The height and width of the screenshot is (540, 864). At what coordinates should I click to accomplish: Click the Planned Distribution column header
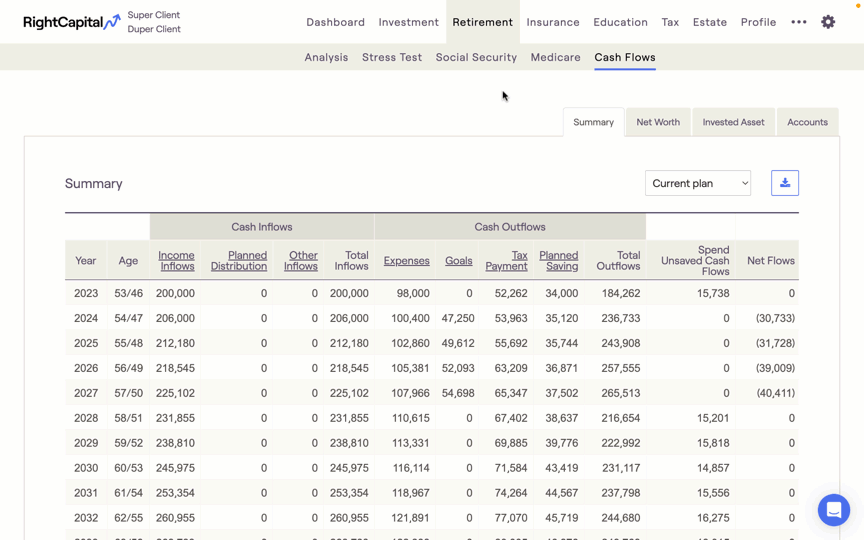[x=240, y=261]
